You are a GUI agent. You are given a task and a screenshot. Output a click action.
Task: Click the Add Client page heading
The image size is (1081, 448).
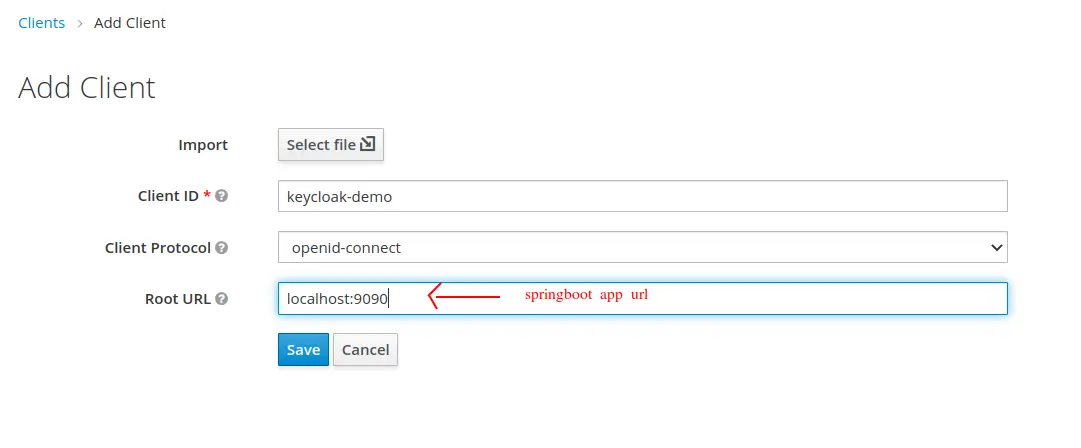(x=87, y=88)
